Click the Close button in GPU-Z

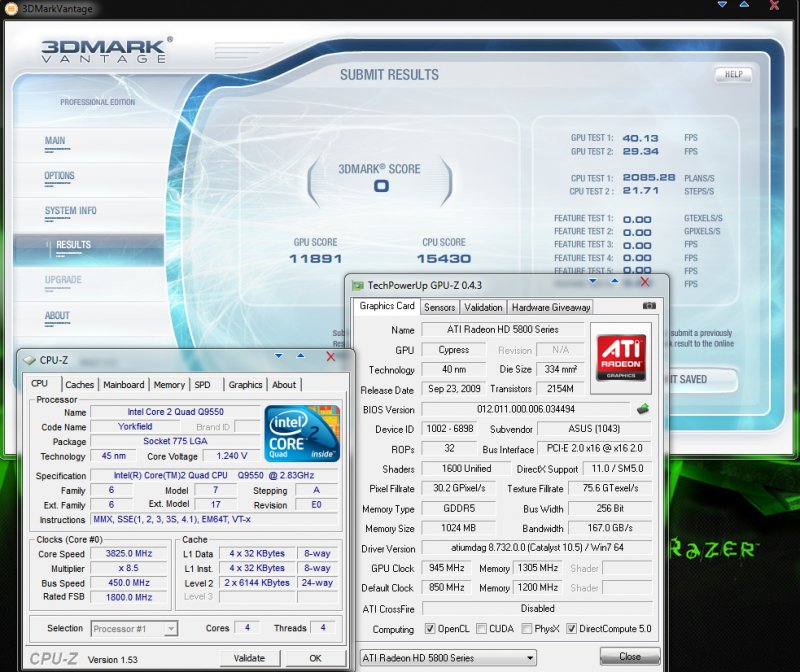click(x=630, y=657)
